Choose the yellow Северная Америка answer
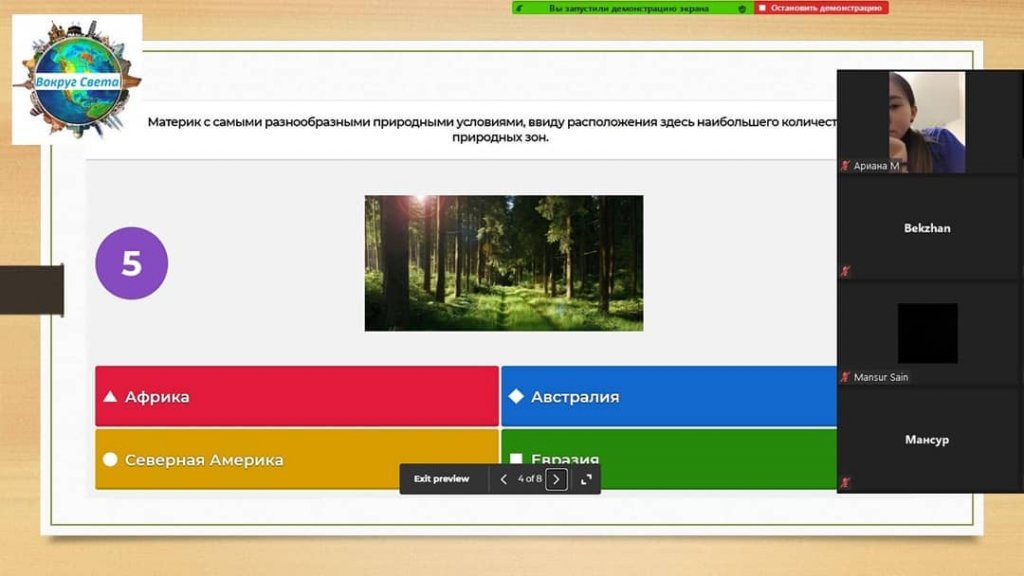The height and width of the screenshot is (576, 1024). pyautogui.click(x=296, y=459)
